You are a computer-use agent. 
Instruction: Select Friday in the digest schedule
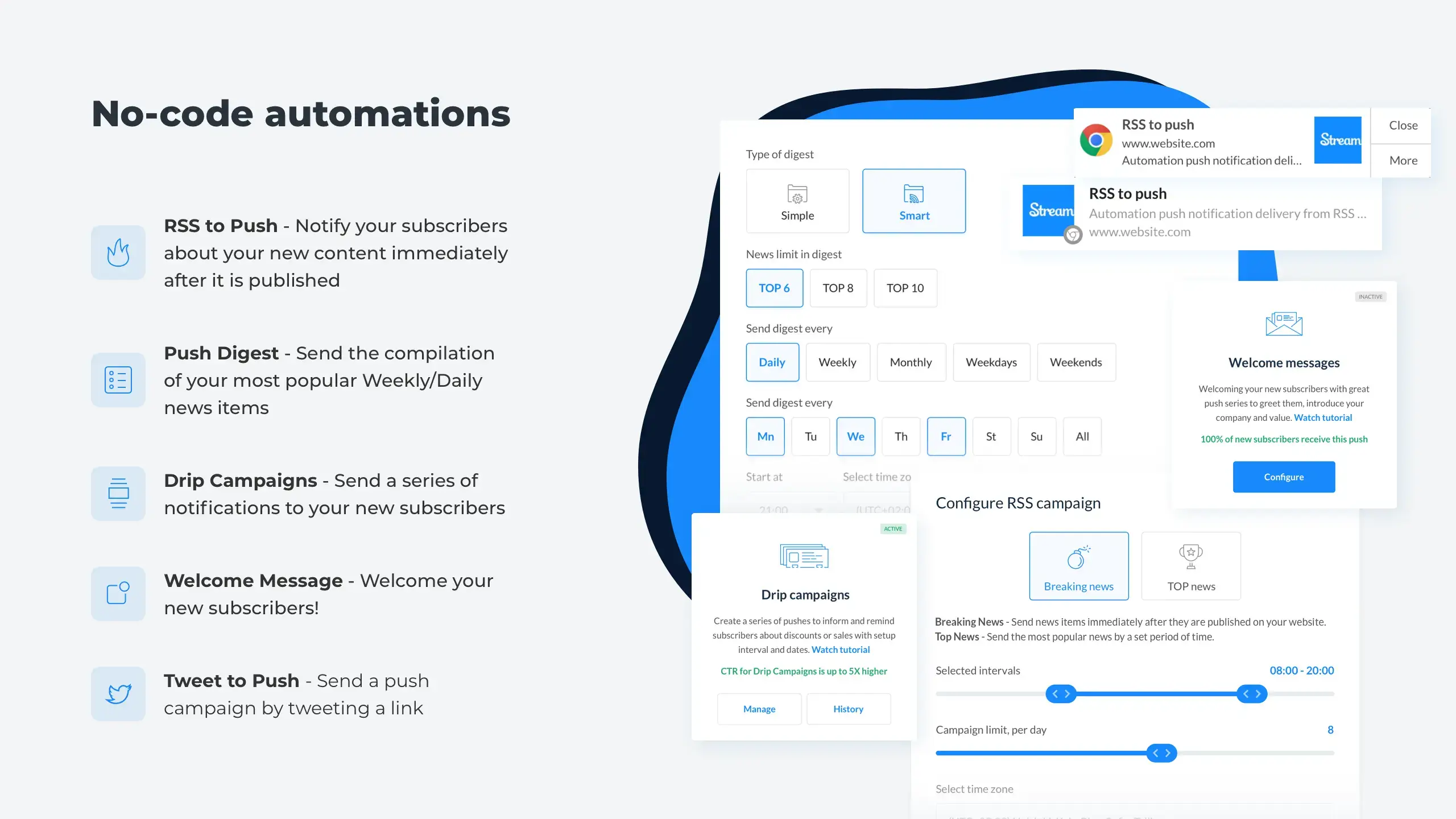944,436
